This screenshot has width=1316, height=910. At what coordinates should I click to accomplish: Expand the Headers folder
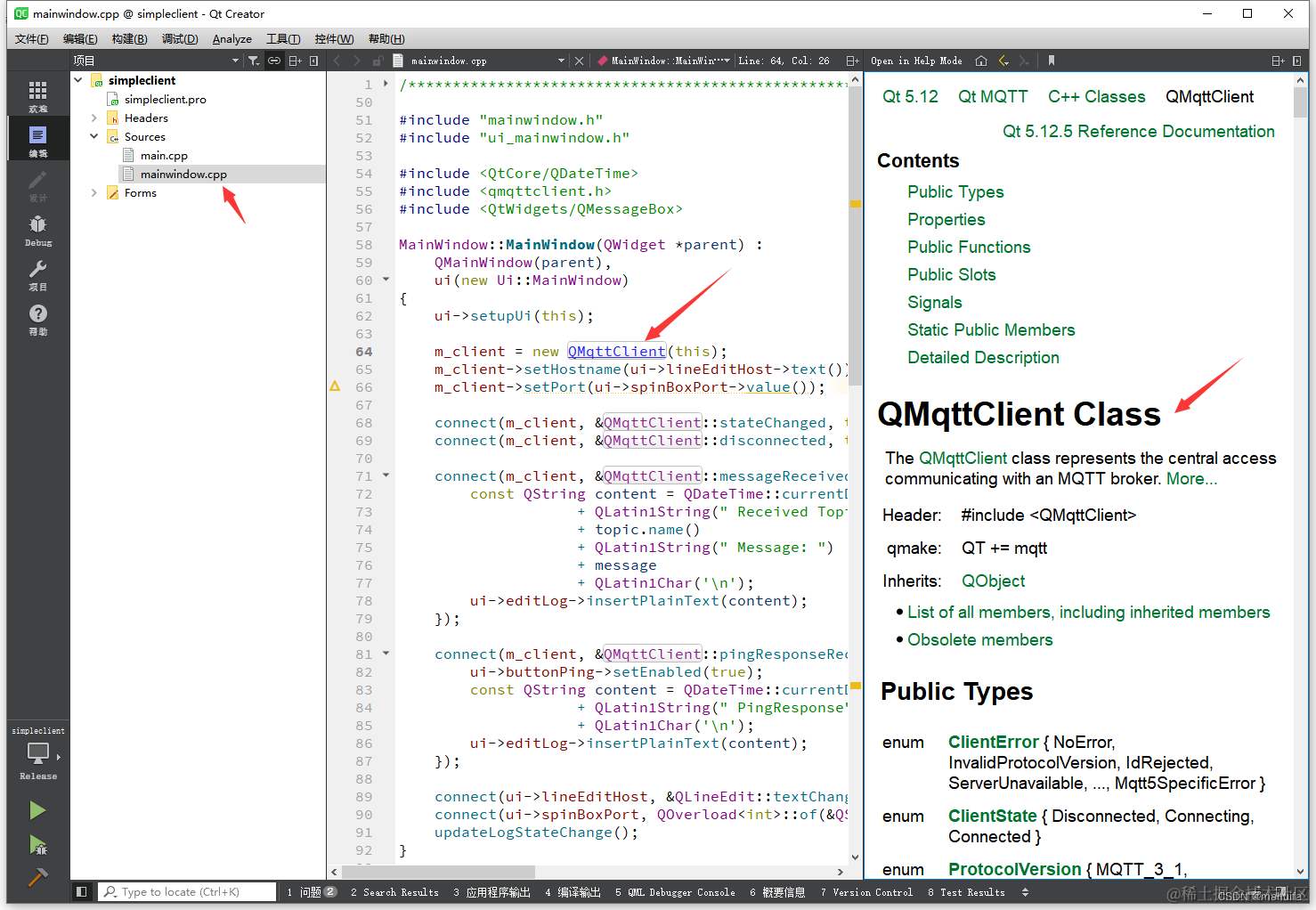point(94,118)
